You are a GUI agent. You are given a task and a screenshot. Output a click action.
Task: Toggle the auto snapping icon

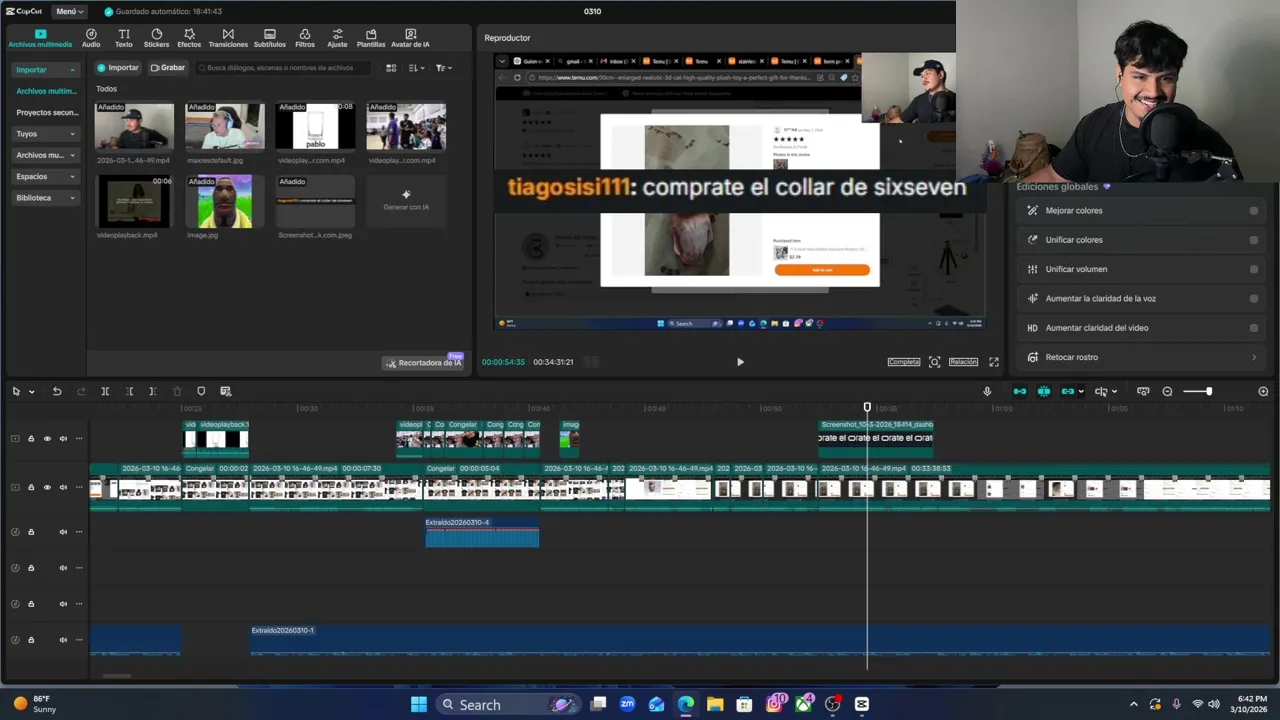(1044, 392)
